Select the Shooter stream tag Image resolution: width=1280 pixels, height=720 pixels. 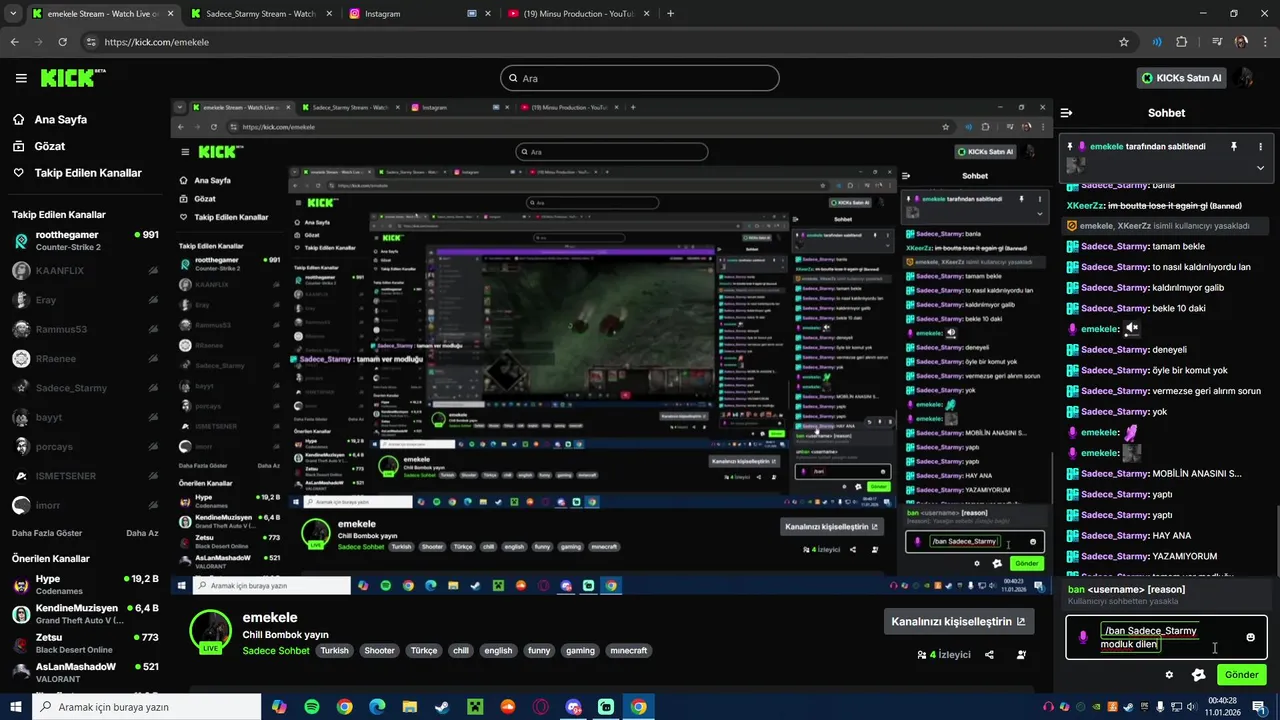click(x=380, y=651)
